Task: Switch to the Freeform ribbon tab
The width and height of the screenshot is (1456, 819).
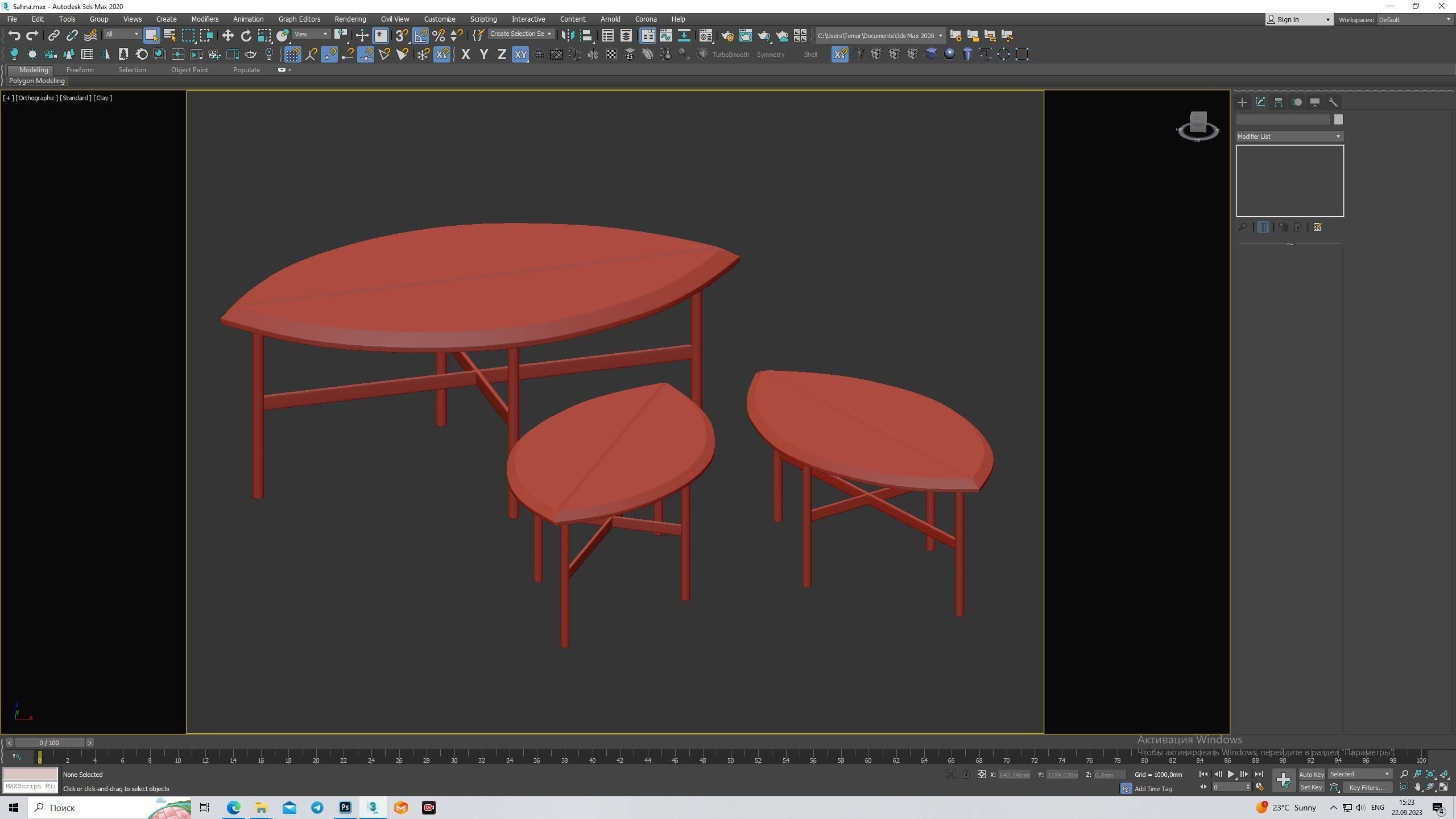Action: click(80, 70)
